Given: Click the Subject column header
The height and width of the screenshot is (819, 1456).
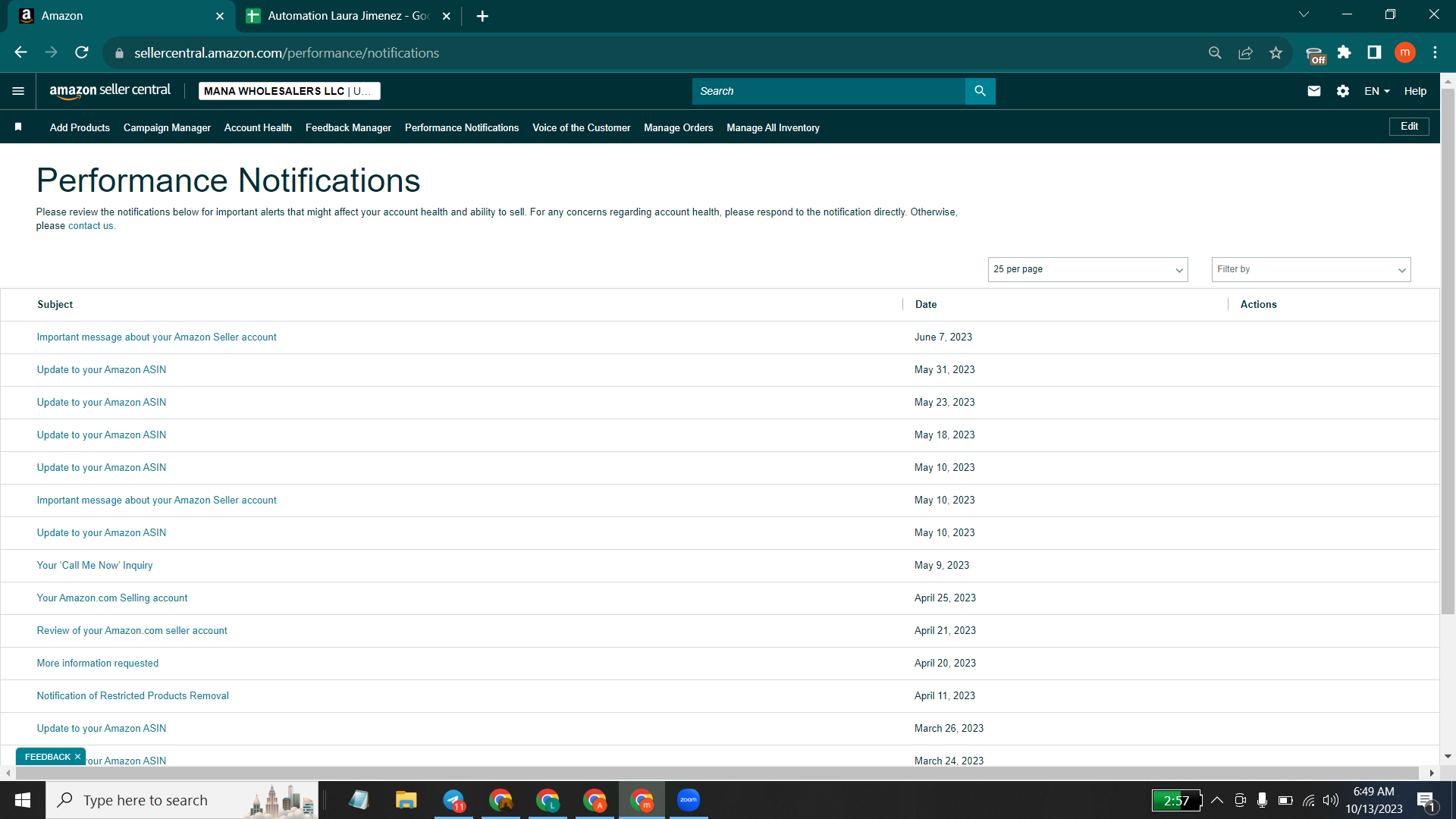Looking at the screenshot, I should pos(55,305).
